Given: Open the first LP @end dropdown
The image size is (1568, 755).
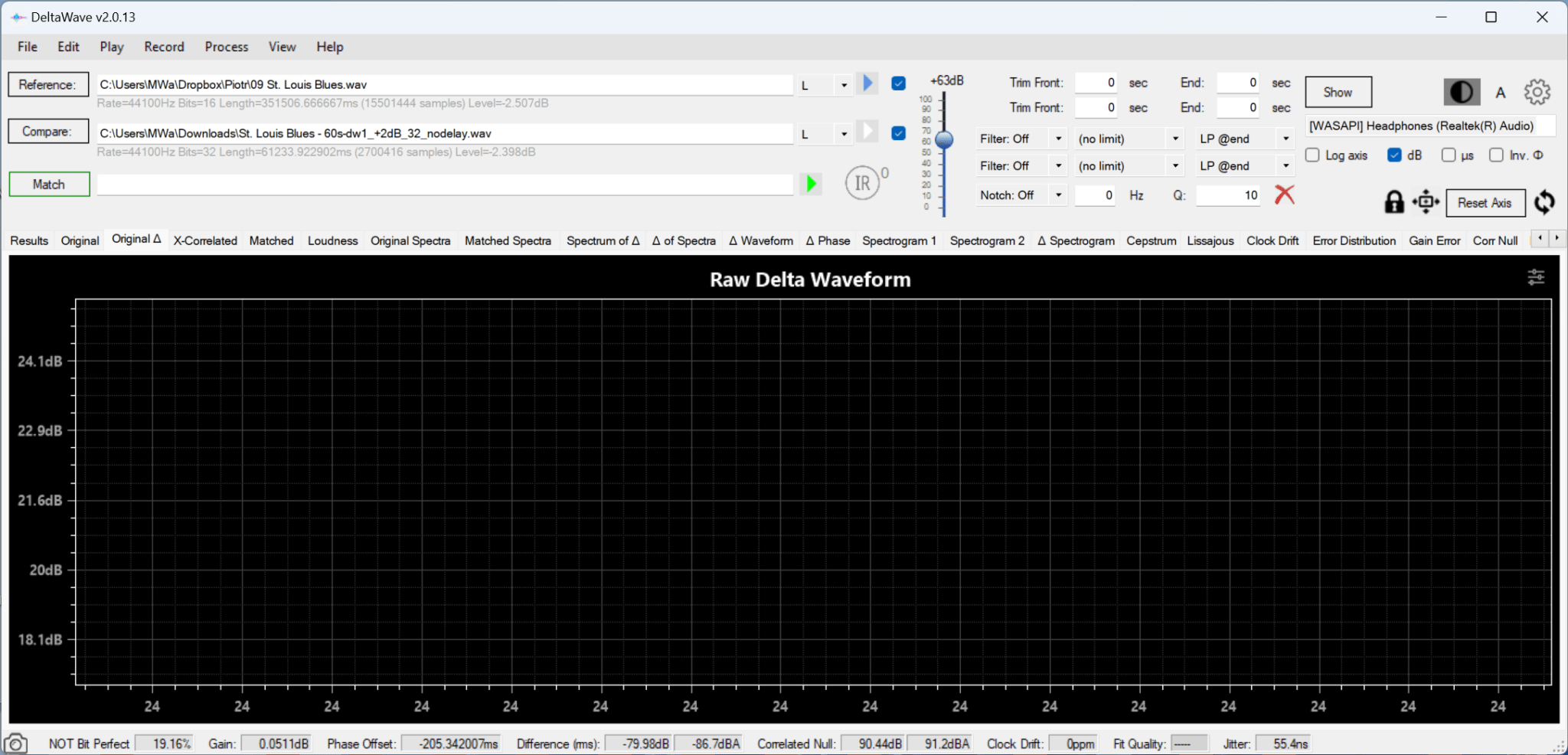Looking at the screenshot, I should (1245, 139).
